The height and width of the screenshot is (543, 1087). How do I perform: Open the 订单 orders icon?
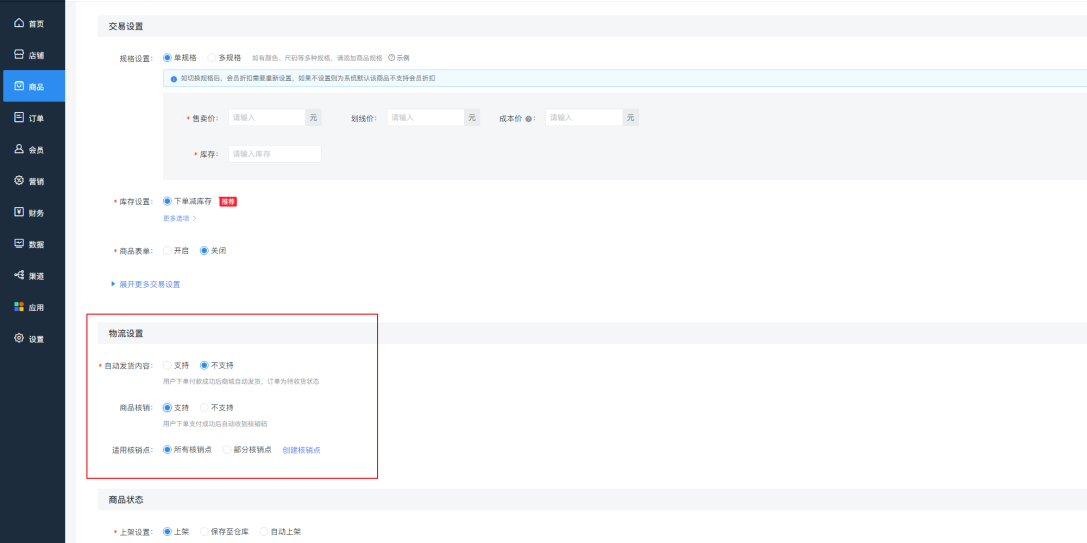pos(18,118)
